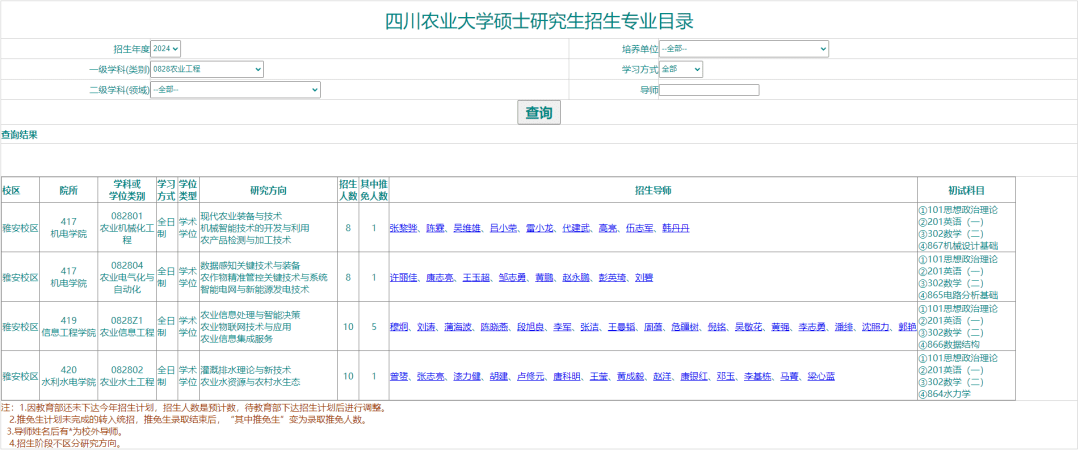This screenshot has height=451, width=1080.
Task: Open advisor link 许丽佳
Action: [404, 277]
